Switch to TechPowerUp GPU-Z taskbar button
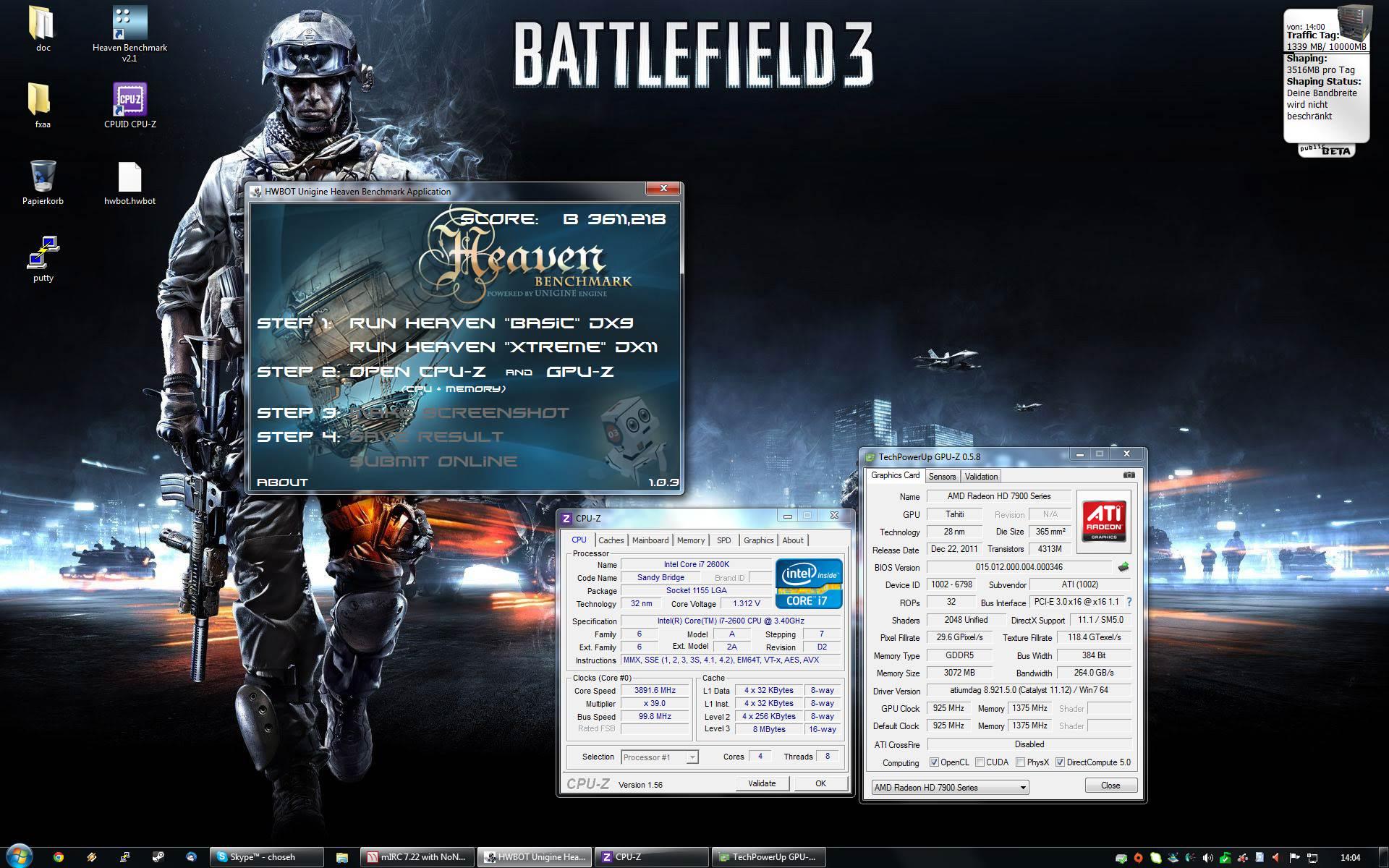 (x=769, y=857)
